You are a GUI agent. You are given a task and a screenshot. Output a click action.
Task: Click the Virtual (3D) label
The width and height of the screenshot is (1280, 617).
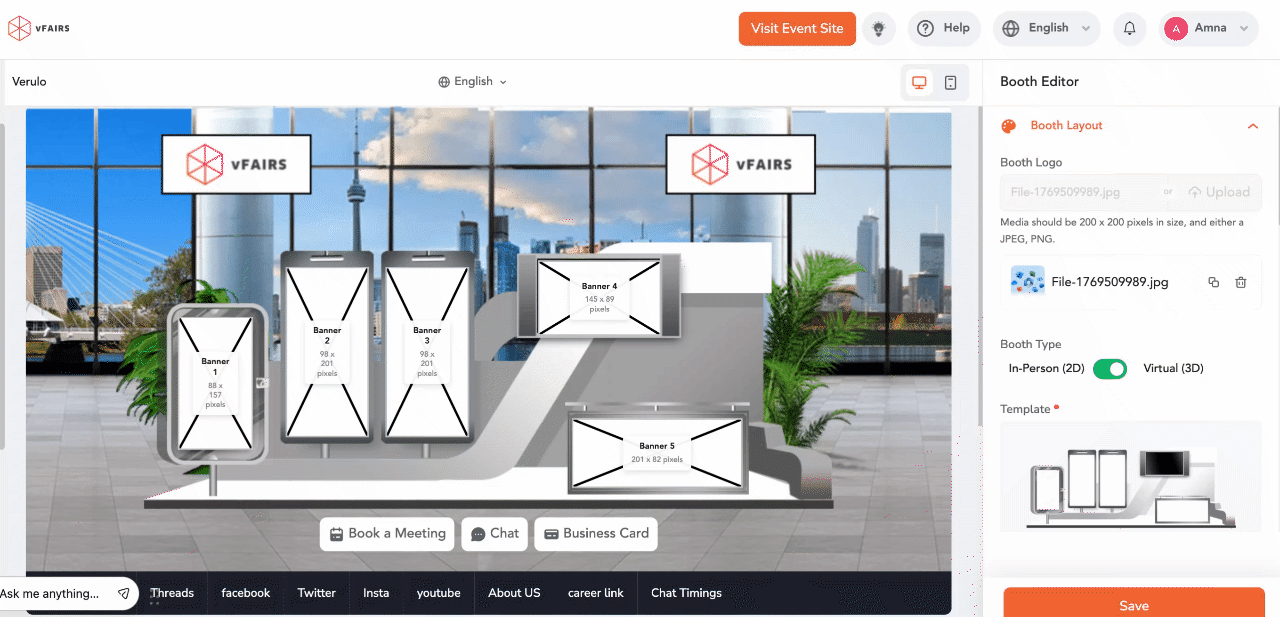coord(1173,369)
